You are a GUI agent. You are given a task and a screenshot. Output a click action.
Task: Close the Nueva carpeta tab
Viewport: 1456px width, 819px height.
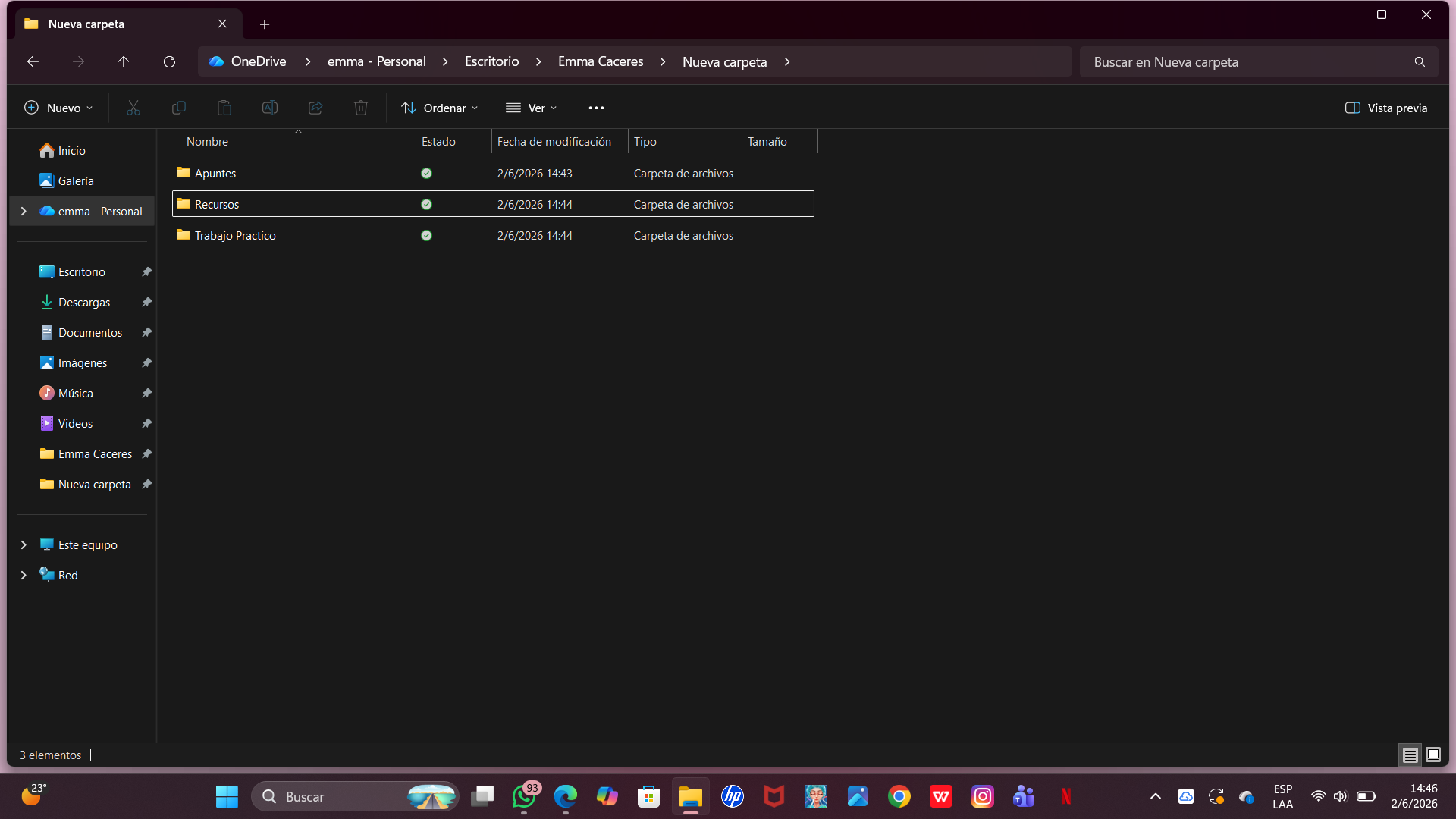(222, 24)
